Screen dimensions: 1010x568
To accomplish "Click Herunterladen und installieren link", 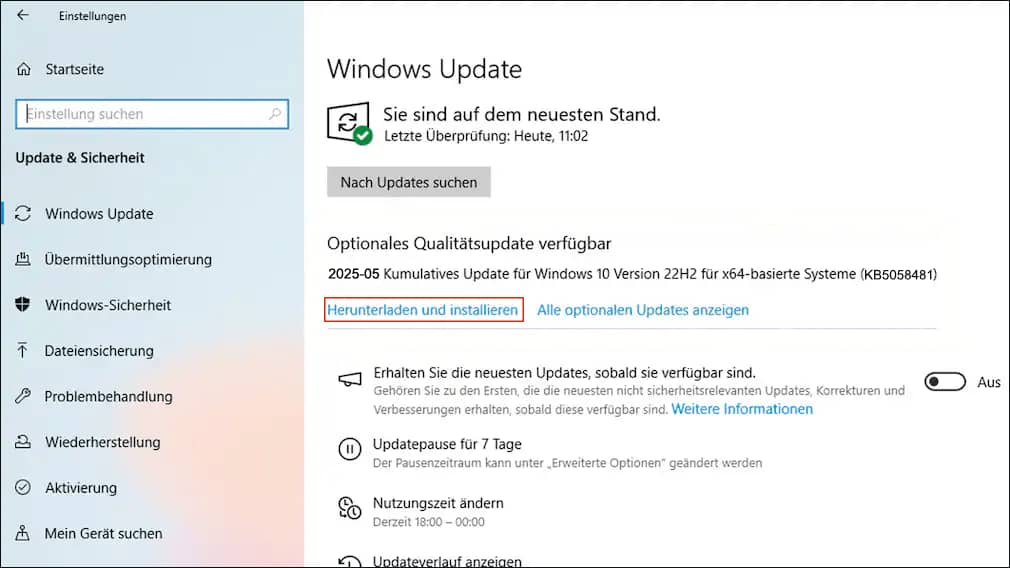I will [423, 310].
